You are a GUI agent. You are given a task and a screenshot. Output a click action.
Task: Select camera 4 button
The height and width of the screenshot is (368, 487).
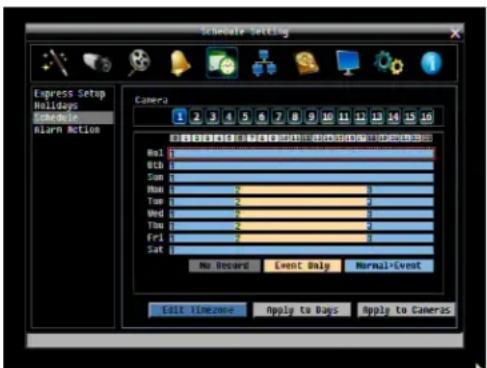(229, 117)
